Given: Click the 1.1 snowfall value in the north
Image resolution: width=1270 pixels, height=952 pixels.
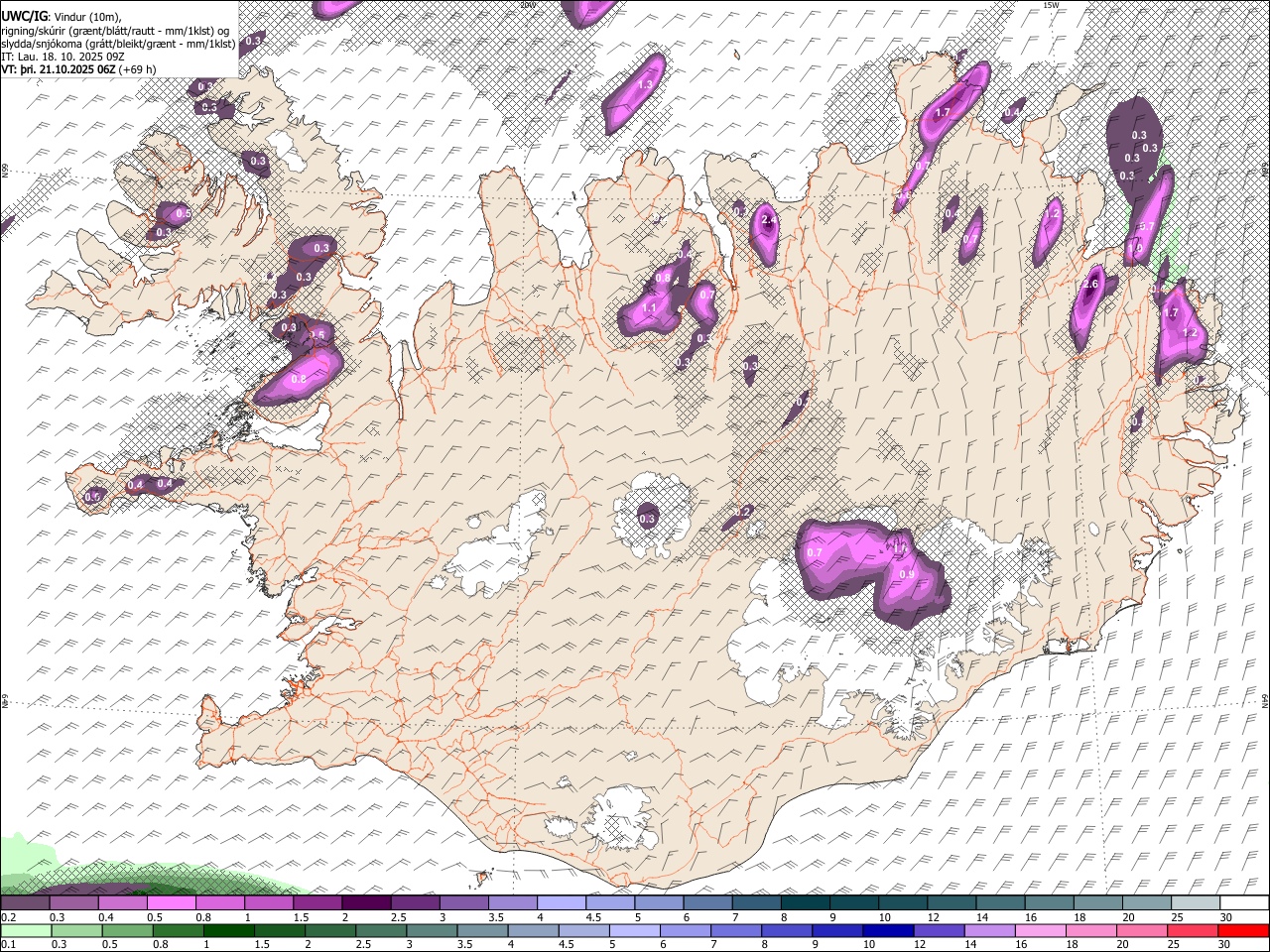Looking at the screenshot, I should (x=650, y=309).
